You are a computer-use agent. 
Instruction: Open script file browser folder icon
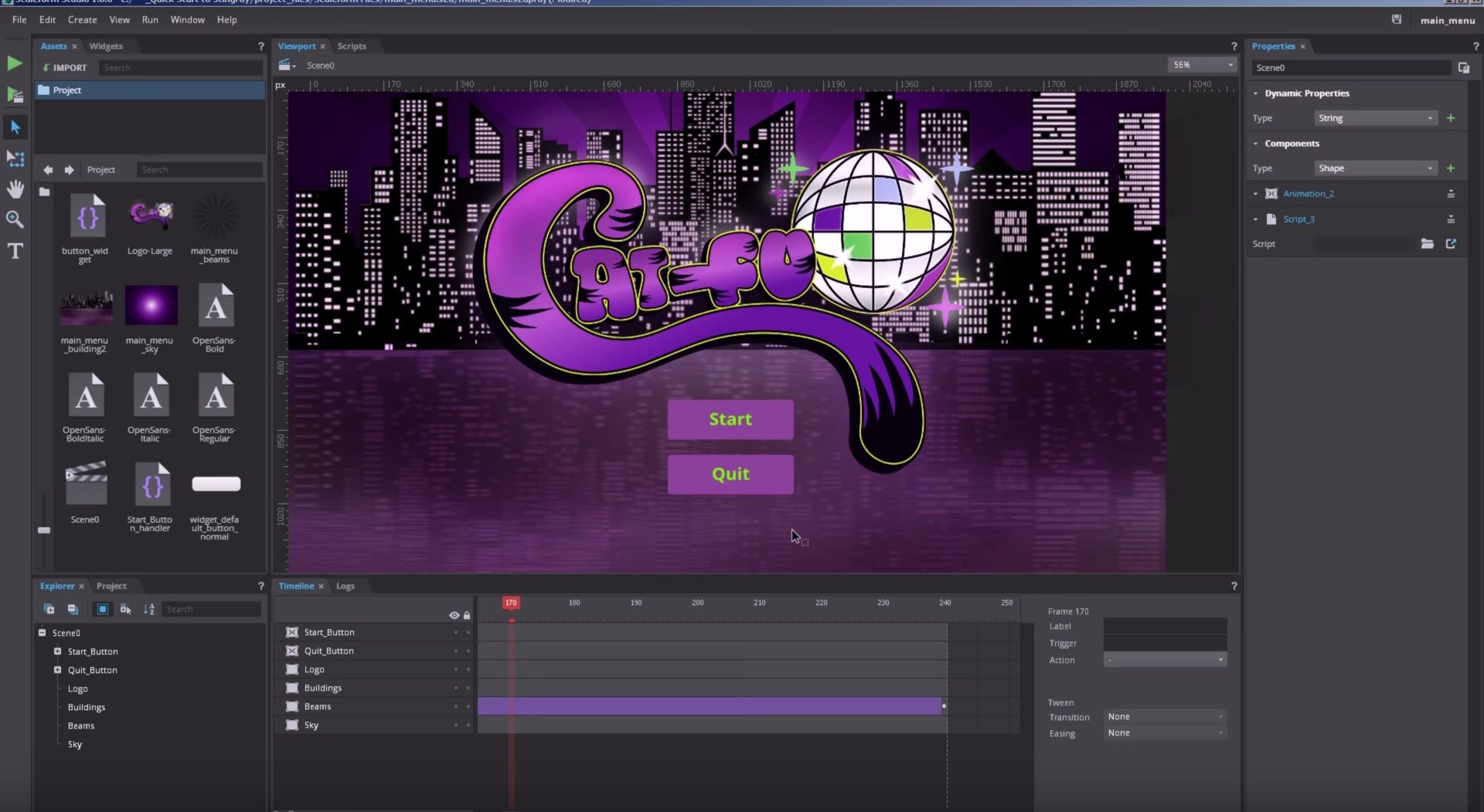pos(1427,244)
